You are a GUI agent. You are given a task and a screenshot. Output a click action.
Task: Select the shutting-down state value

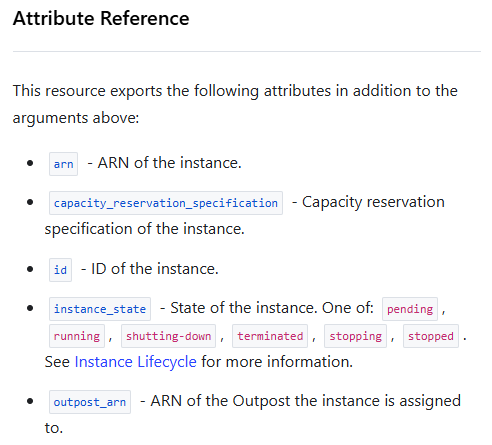(168, 336)
